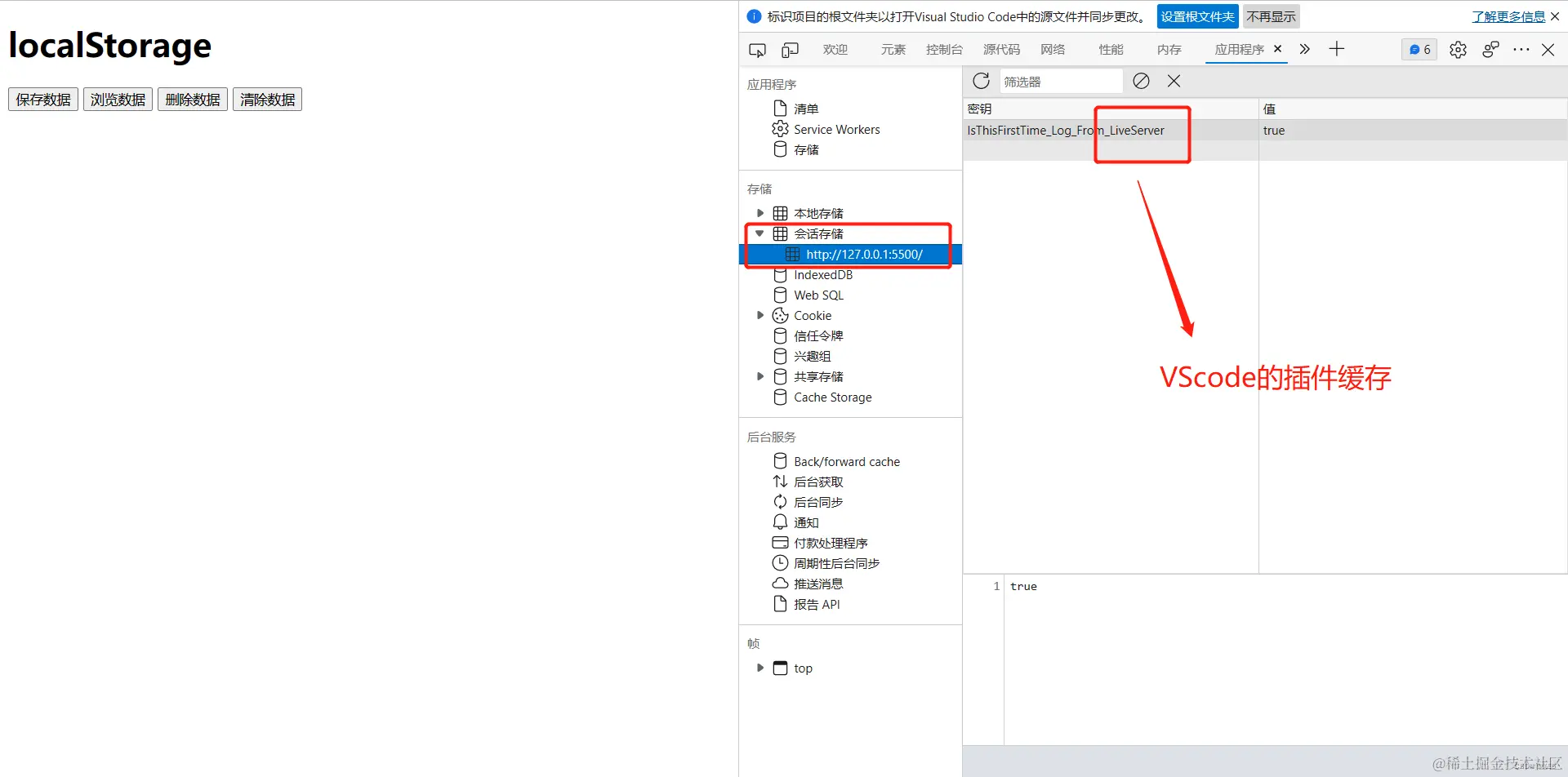1568x777 pixels.
Task: Expand the top frame node
Action: (760, 668)
